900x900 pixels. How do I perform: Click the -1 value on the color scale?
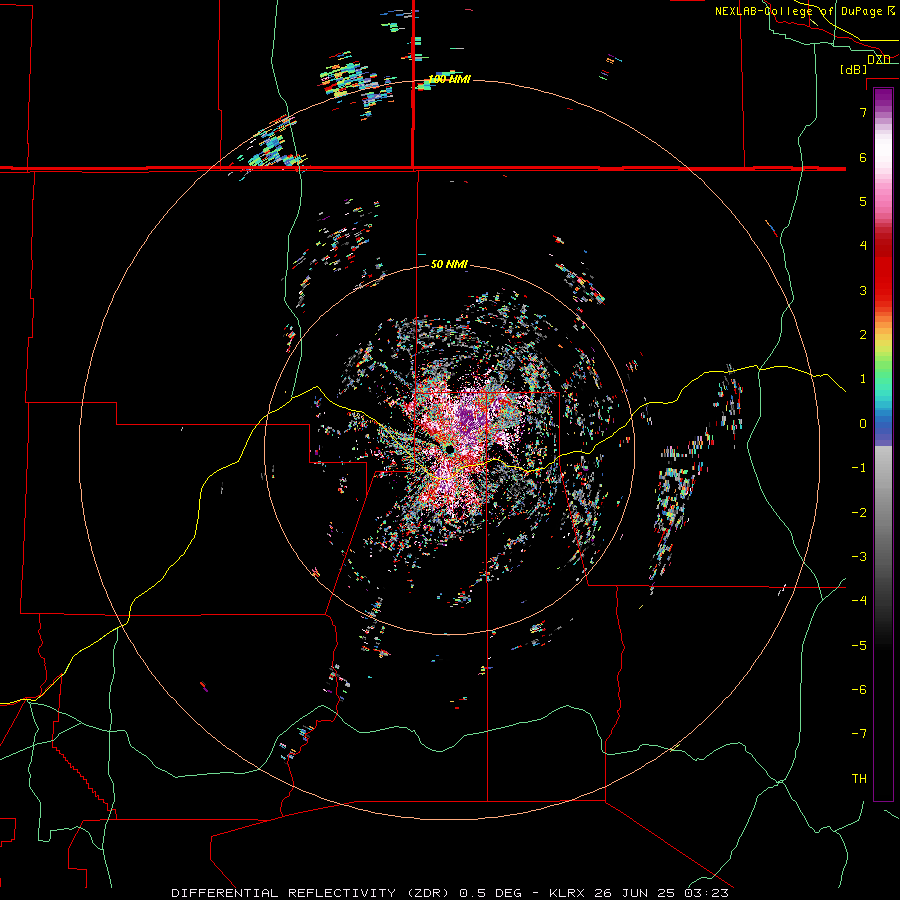(859, 468)
